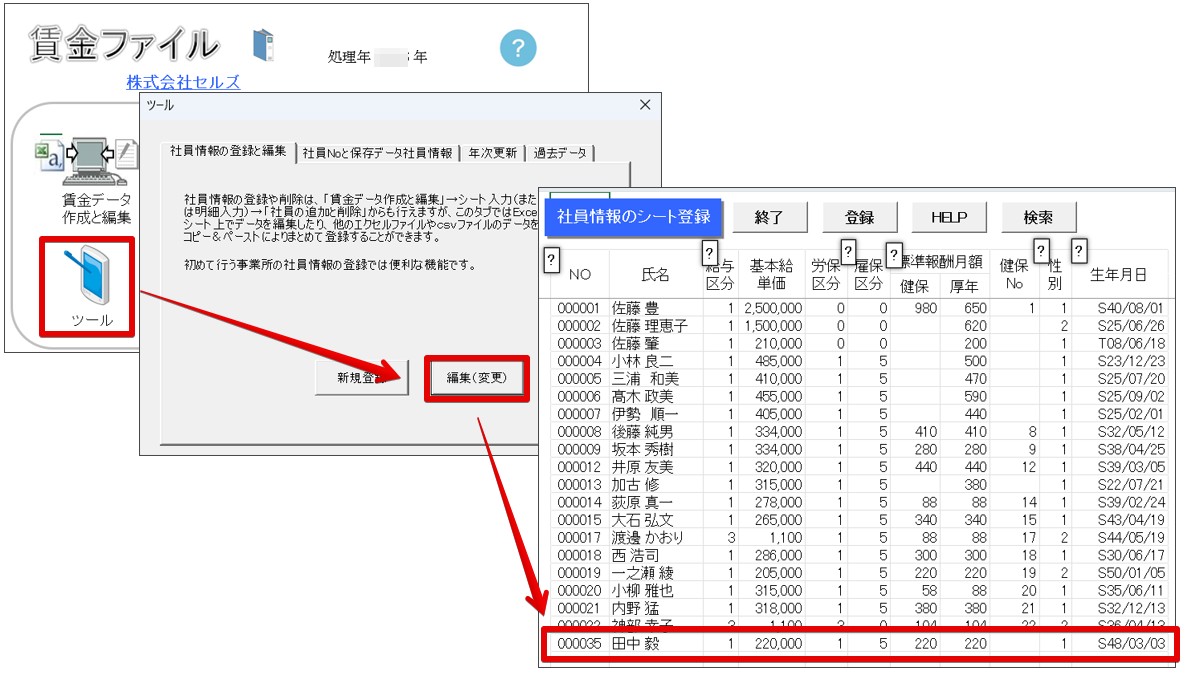Select employee name 後藤 純男
Viewport: 1185px width, 674px height.
pyautogui.click(x=642, y=431)
